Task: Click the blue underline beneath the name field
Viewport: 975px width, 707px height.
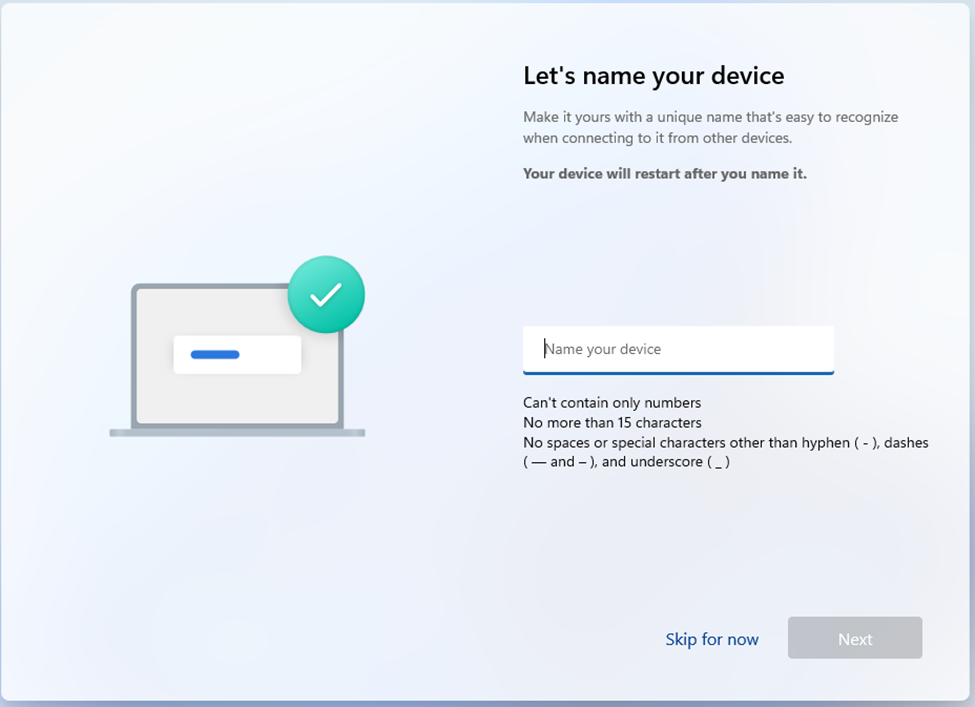Action: tap(678, 372)
